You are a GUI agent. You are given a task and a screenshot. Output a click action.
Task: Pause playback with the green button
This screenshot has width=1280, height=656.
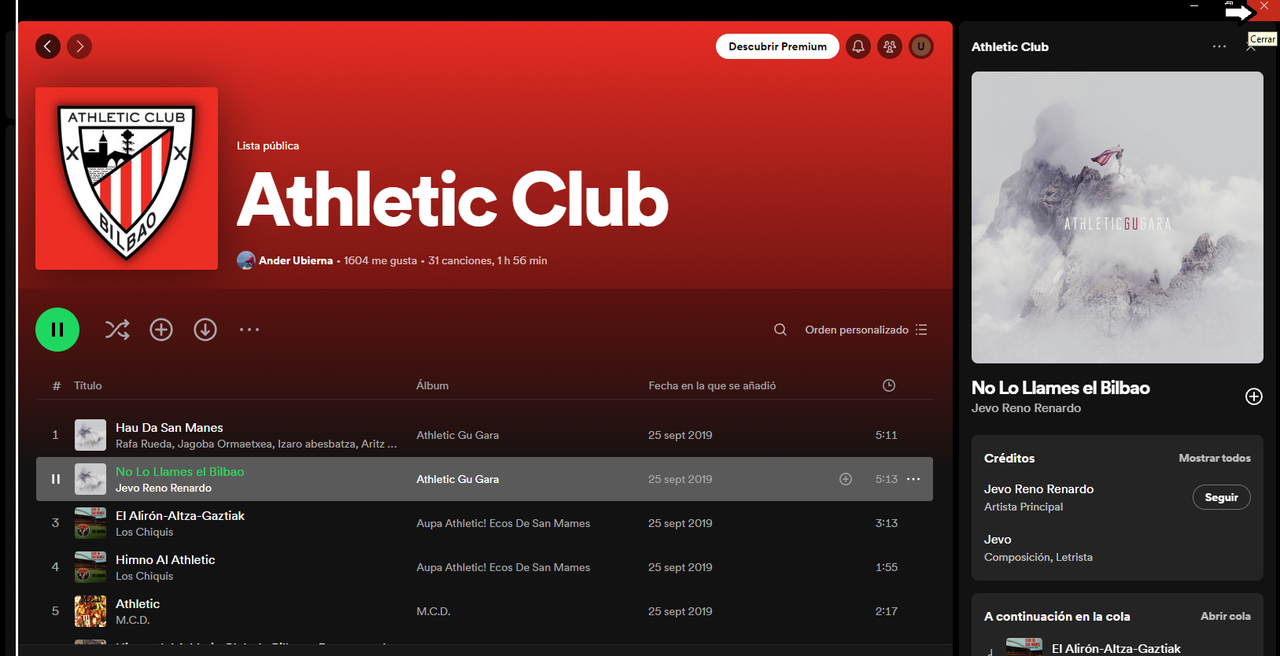pyautogui.click(x=57, y=329)
